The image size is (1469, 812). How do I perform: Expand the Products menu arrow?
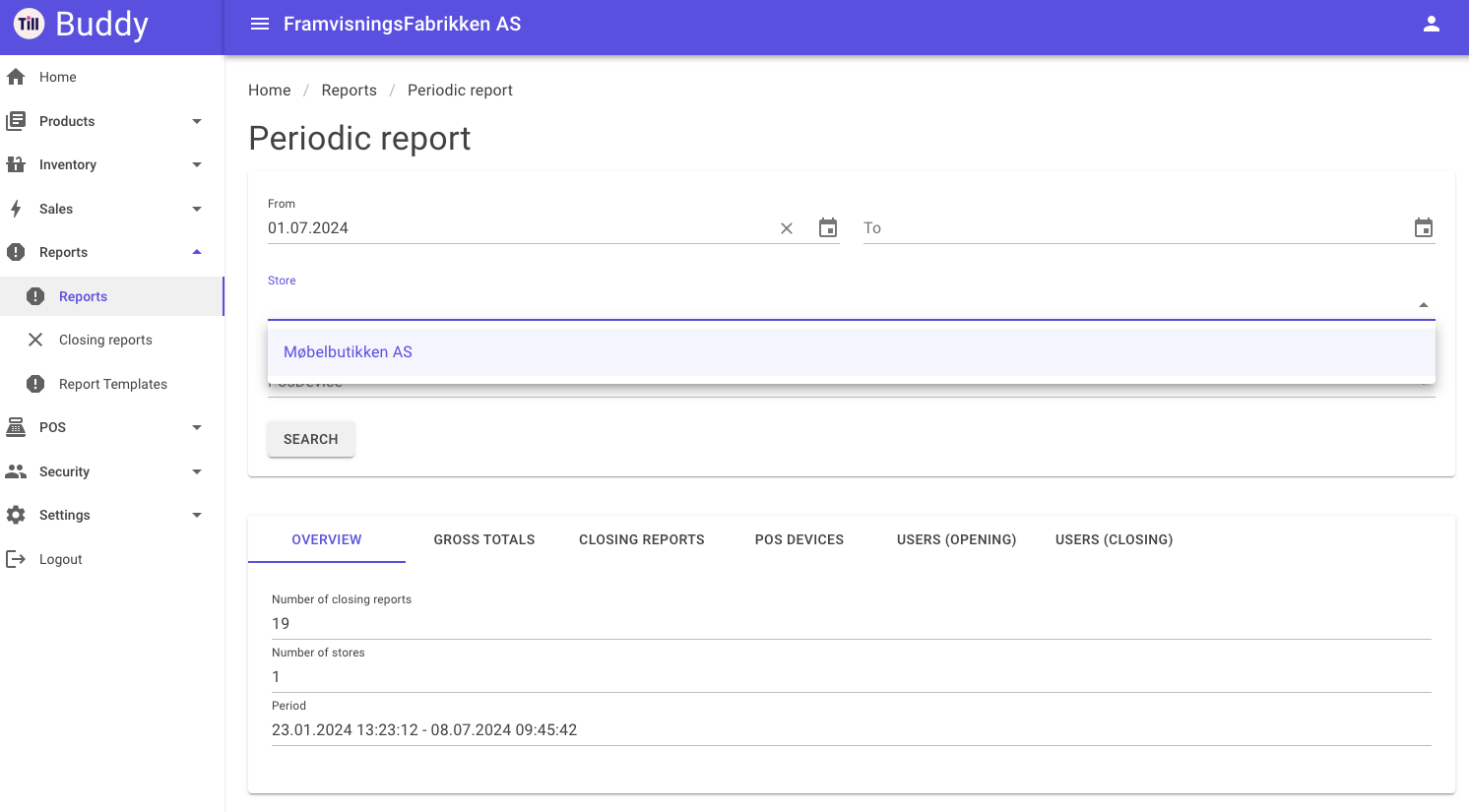[x=197, y=121]
